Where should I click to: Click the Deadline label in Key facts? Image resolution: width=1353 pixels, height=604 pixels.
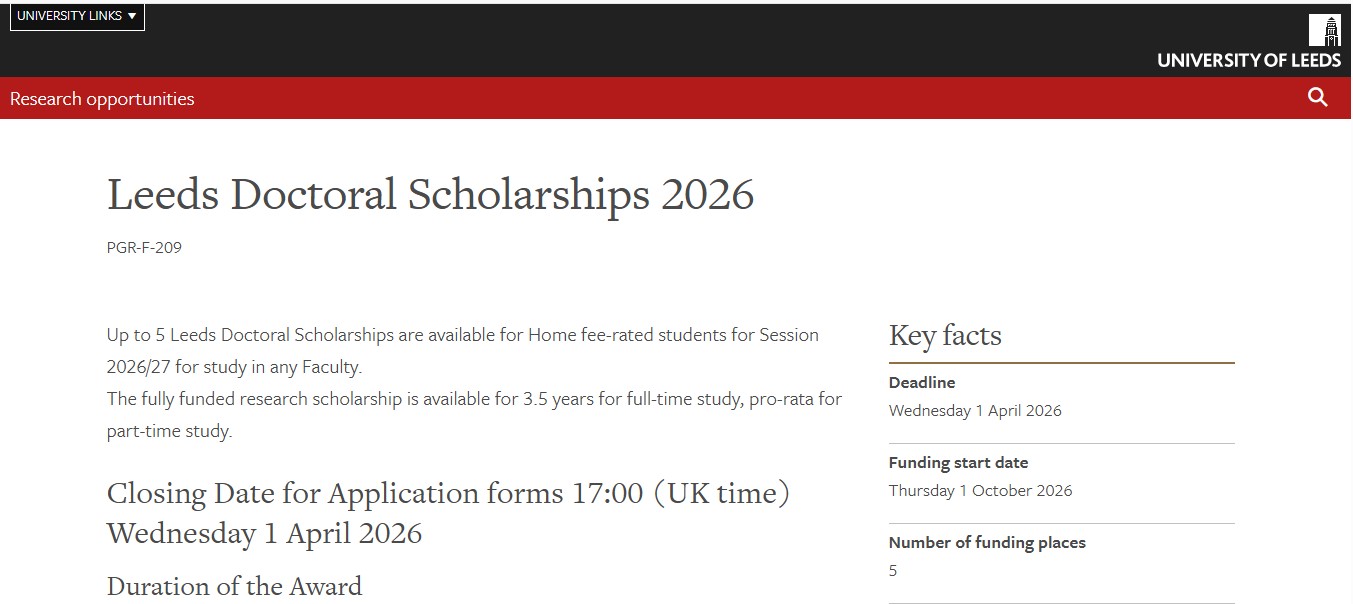(922, 383)
